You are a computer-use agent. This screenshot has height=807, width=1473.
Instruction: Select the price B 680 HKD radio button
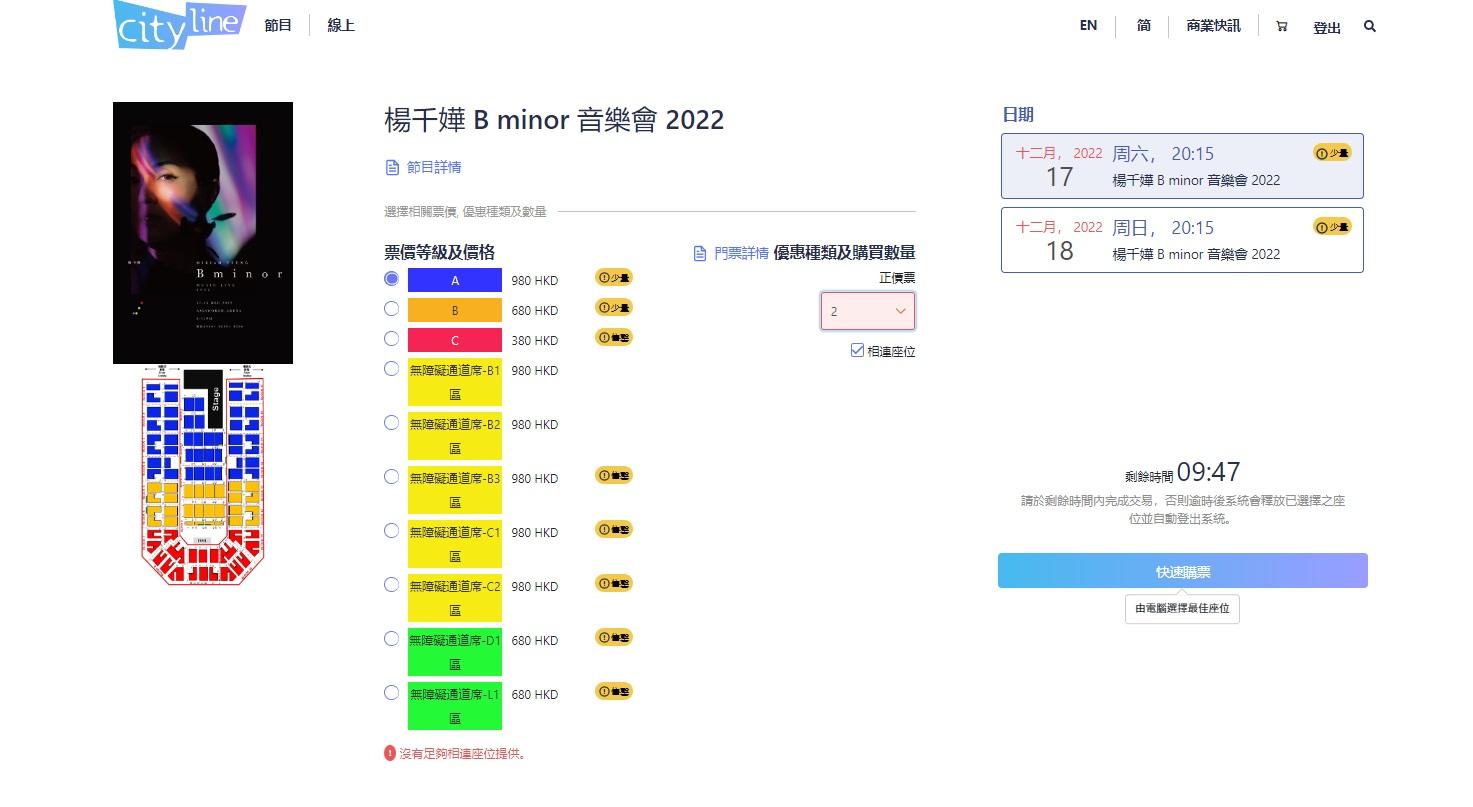click(x=392, y=309)
